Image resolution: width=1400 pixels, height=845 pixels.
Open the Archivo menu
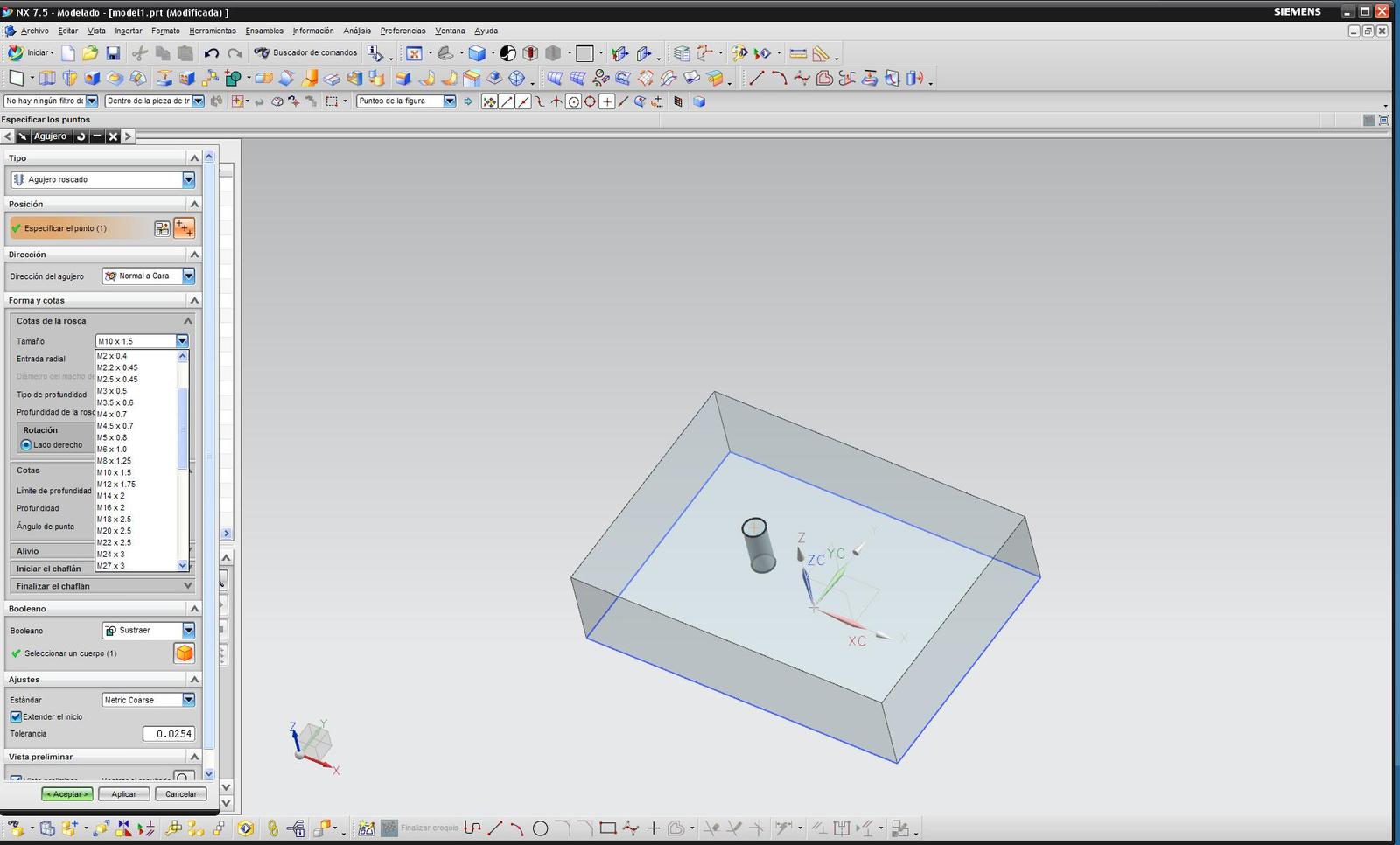point(35,31)
